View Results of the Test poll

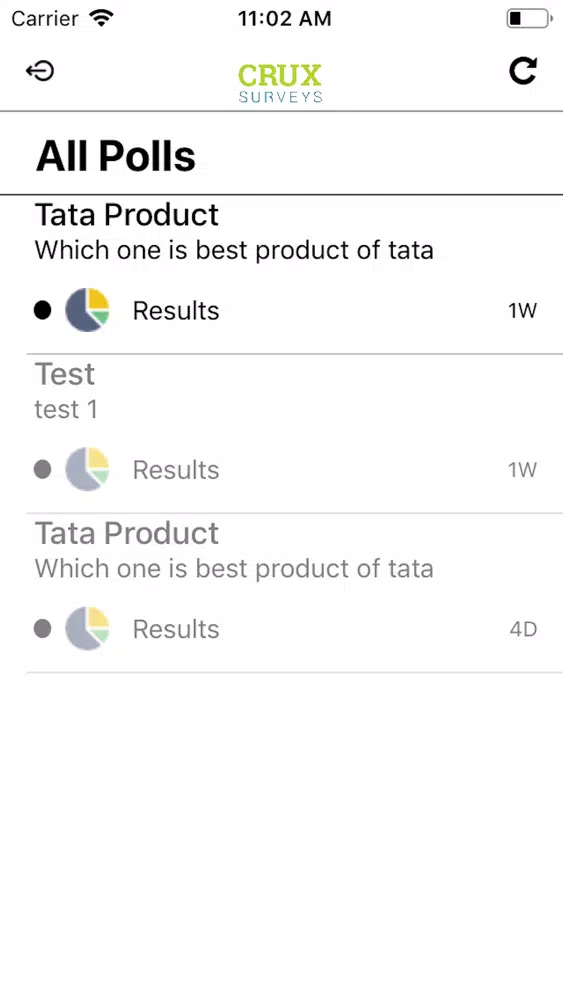[x=176, y=470]
